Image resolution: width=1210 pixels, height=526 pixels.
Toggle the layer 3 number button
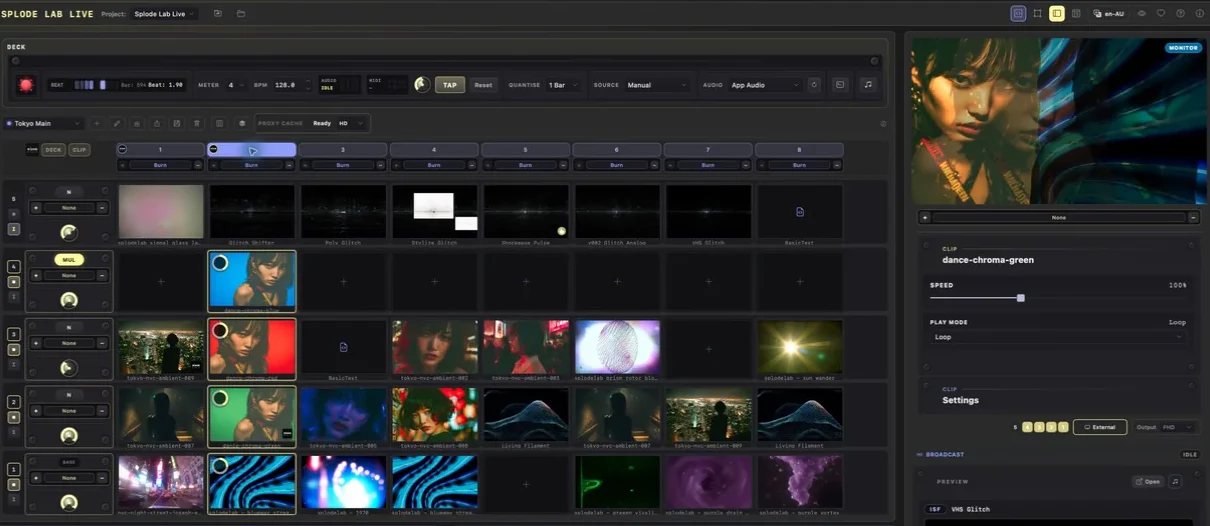[x=13, y=334]
